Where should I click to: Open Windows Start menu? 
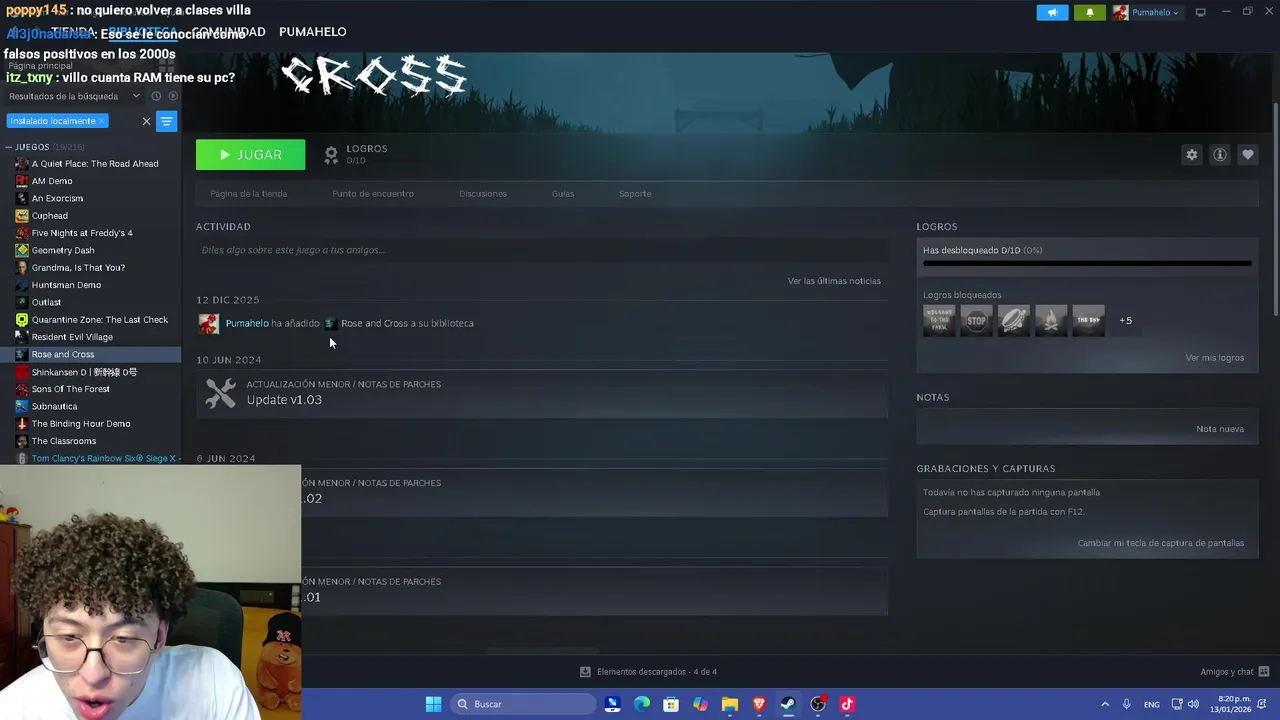433,704
